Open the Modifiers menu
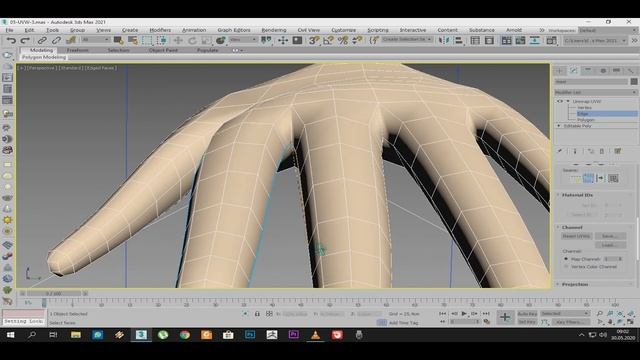This screenshot has height=360, width=640. coord(160,30)
